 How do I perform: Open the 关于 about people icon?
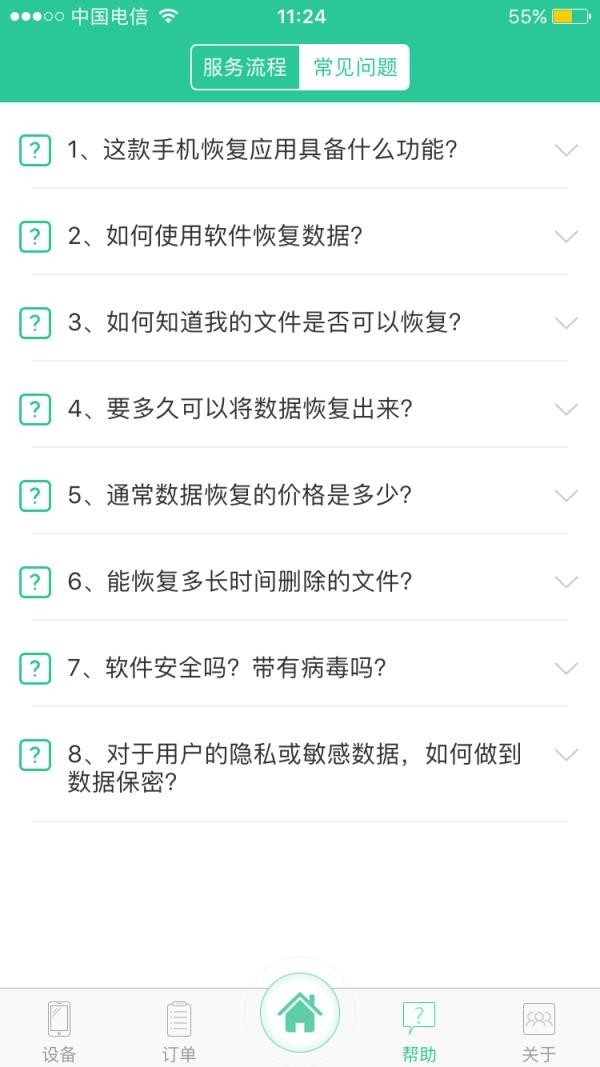[x=539, y=1019]
